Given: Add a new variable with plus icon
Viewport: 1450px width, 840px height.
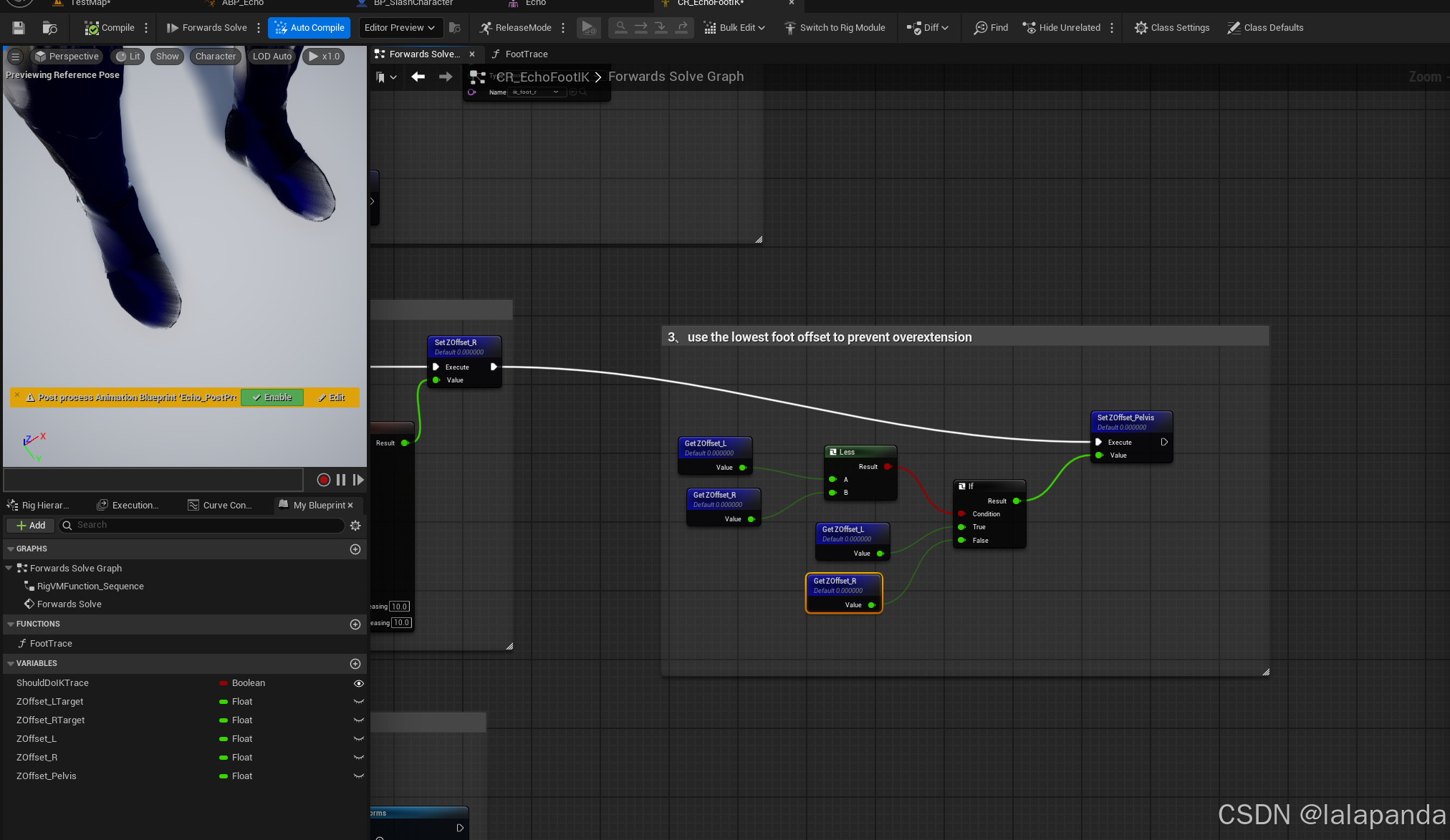Looking at the screenshot, I should coord(355,664).
